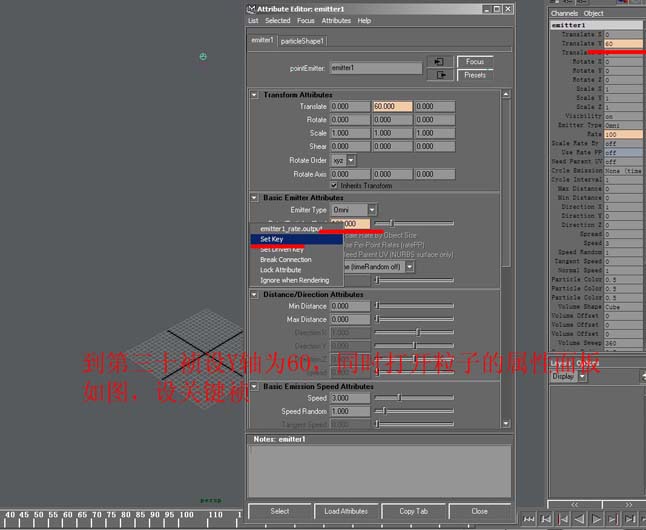Toggle the Inherits Transform checkbox
The width and height of the screenshot is (646, 530).
[334, 184]
